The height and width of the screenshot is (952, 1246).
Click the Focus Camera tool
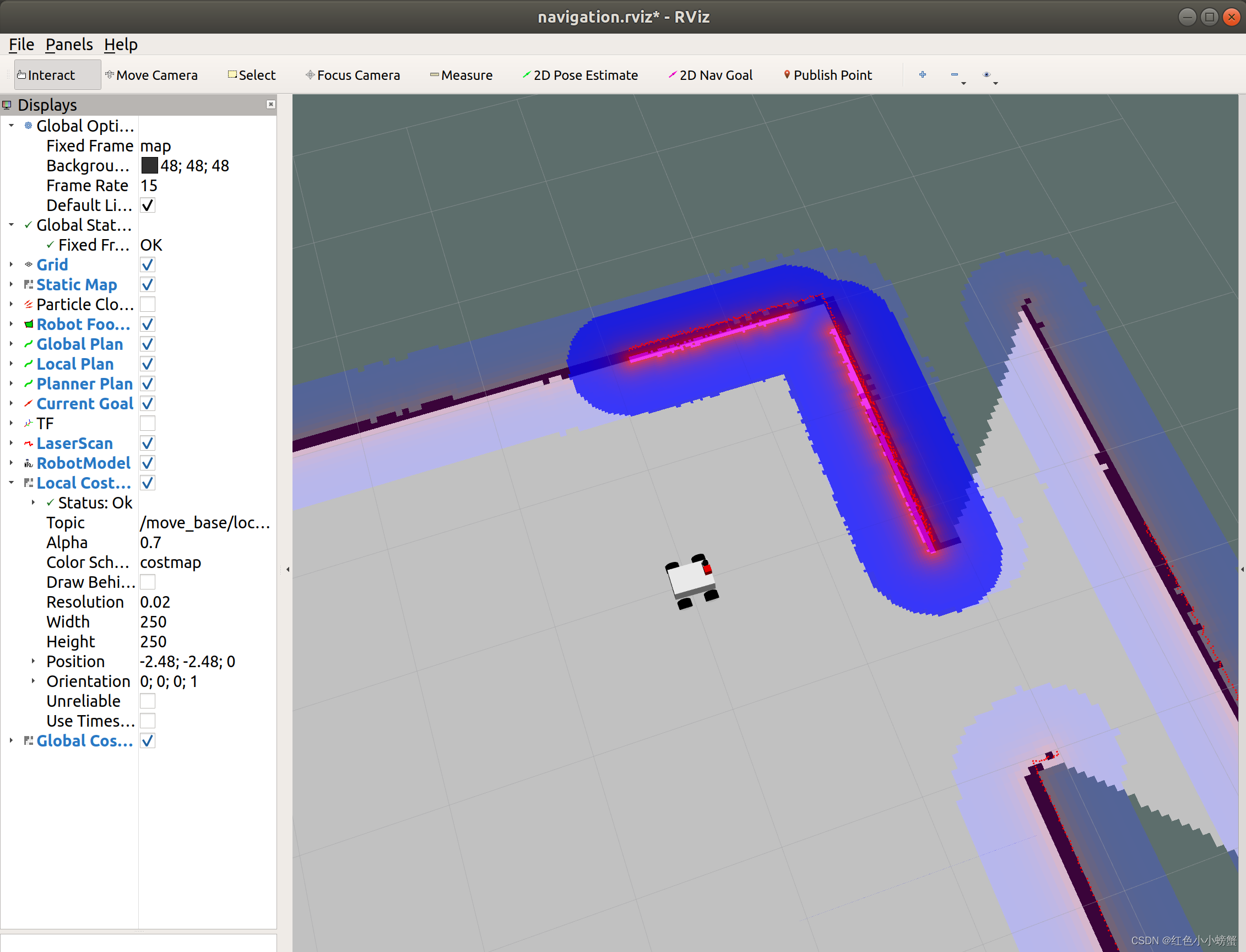click(x=353, y=75)
